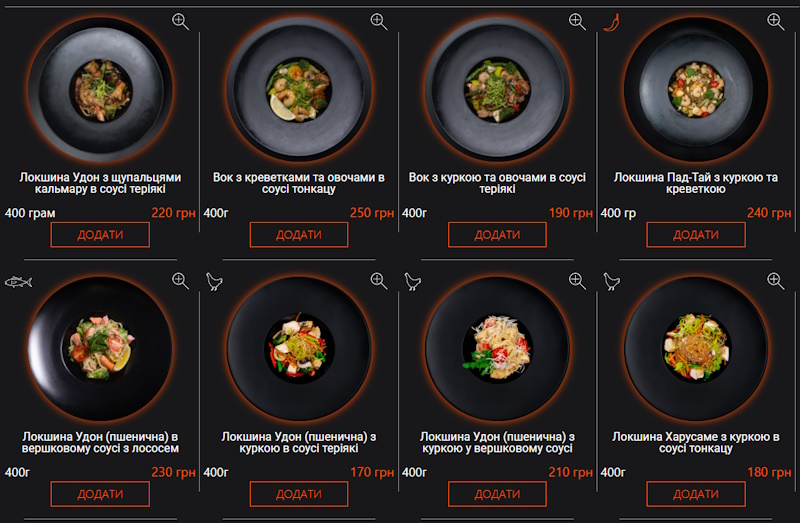Screen dimensions: 800x523
Task: Open magnifier on Harusame chicken noodles
Action: pos(776,281)
